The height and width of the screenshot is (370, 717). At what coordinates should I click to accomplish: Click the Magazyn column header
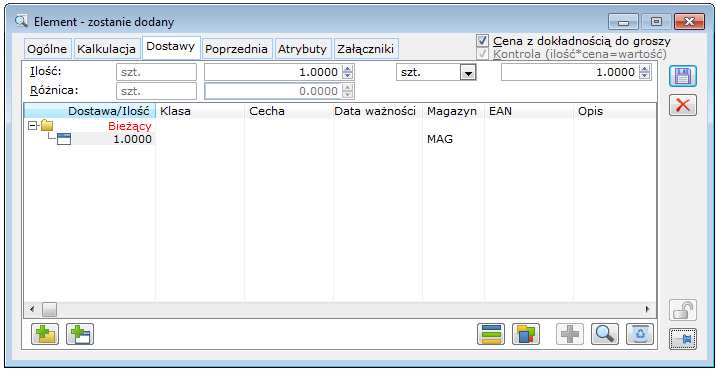(453, 111)
